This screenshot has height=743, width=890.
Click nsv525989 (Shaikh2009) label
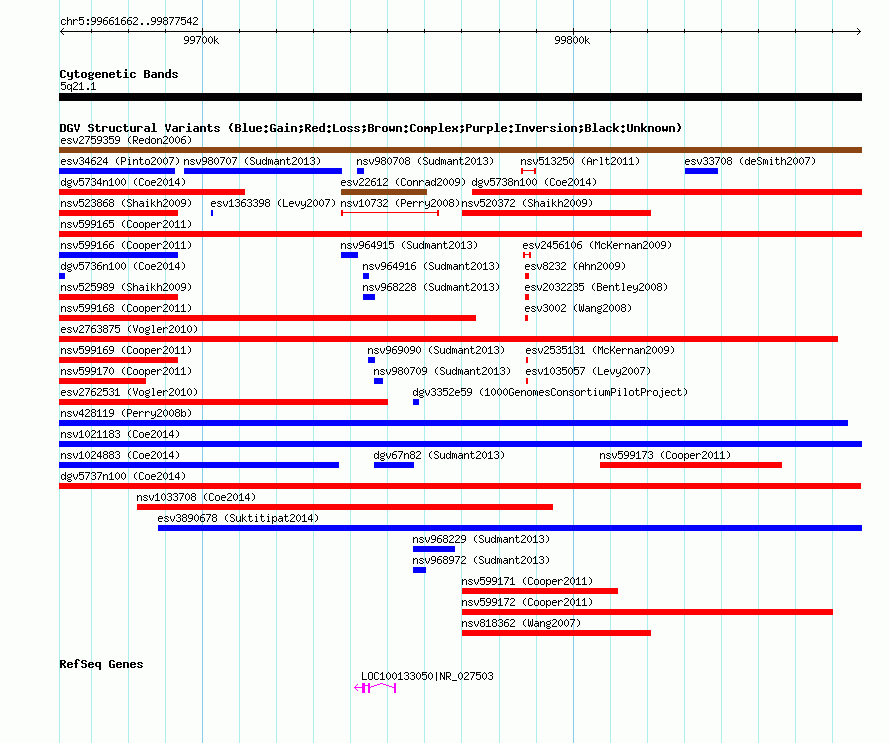click(126, 287)
